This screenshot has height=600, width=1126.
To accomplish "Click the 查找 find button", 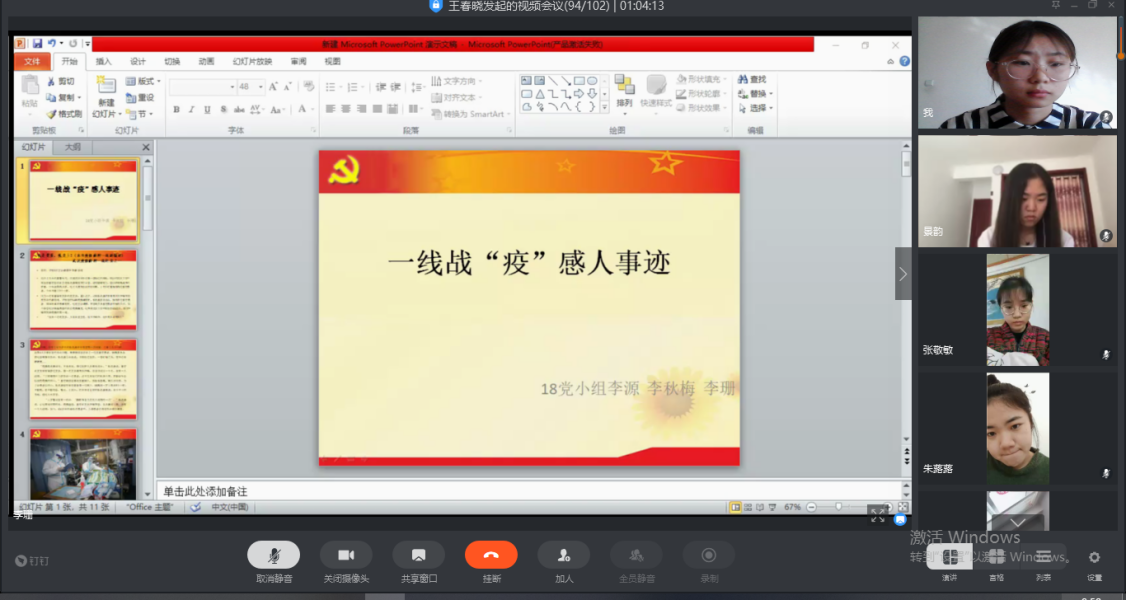I will click(753, 79).
